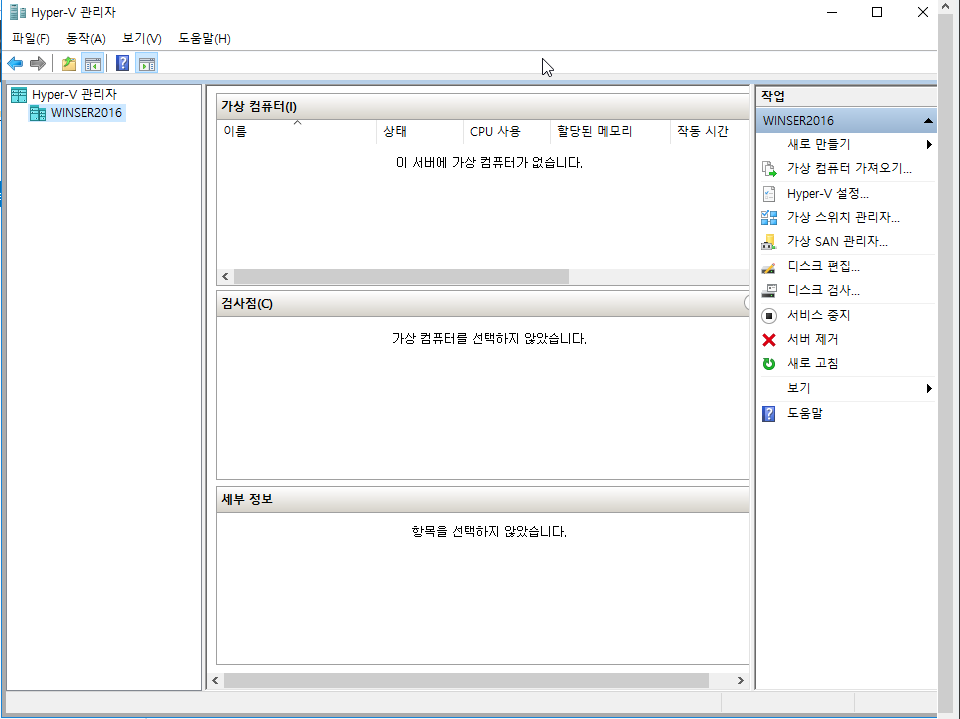Open 가상 스위치 관리자... action
The width and height of the screenshot is (960, 719).
[843, 217]
